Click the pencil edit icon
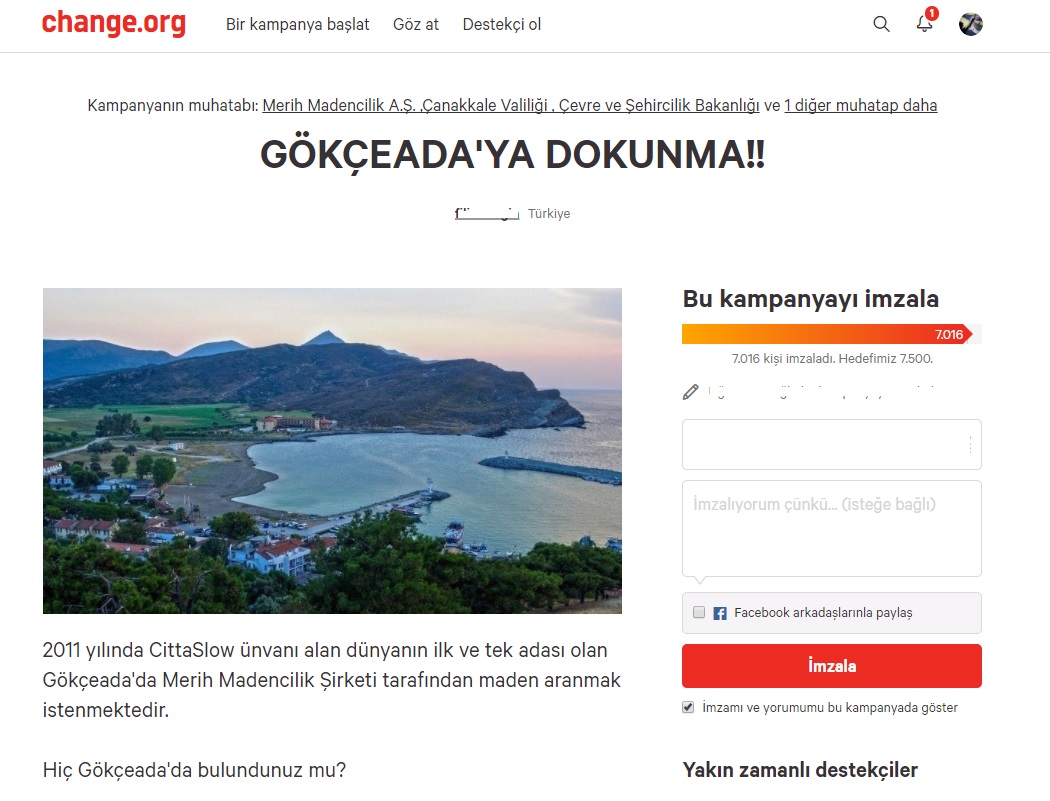Image resolution: width=1050 pixels, height=801 pixels. tap(690, 392)
